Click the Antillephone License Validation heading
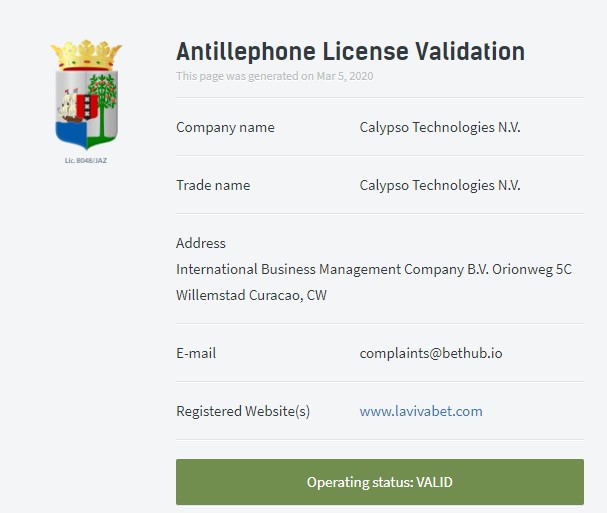Image resolution: width=607 pixels, height=513 pixels. coord(350,51)
